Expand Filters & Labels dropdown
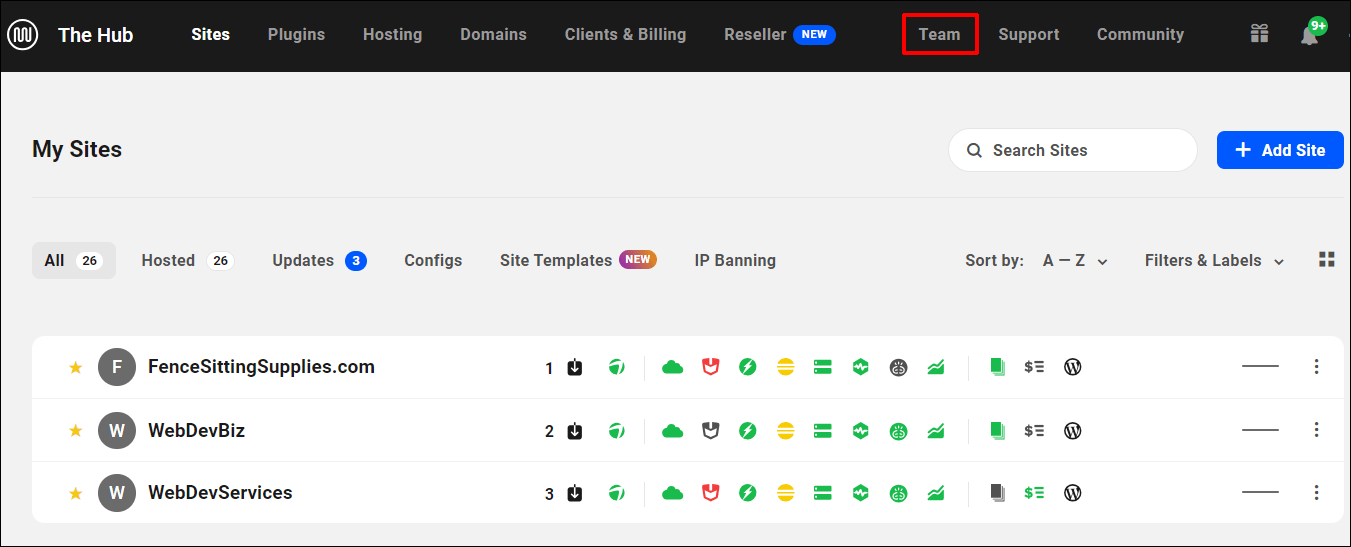This screenshot has width=1351, height=547. 1214,260
